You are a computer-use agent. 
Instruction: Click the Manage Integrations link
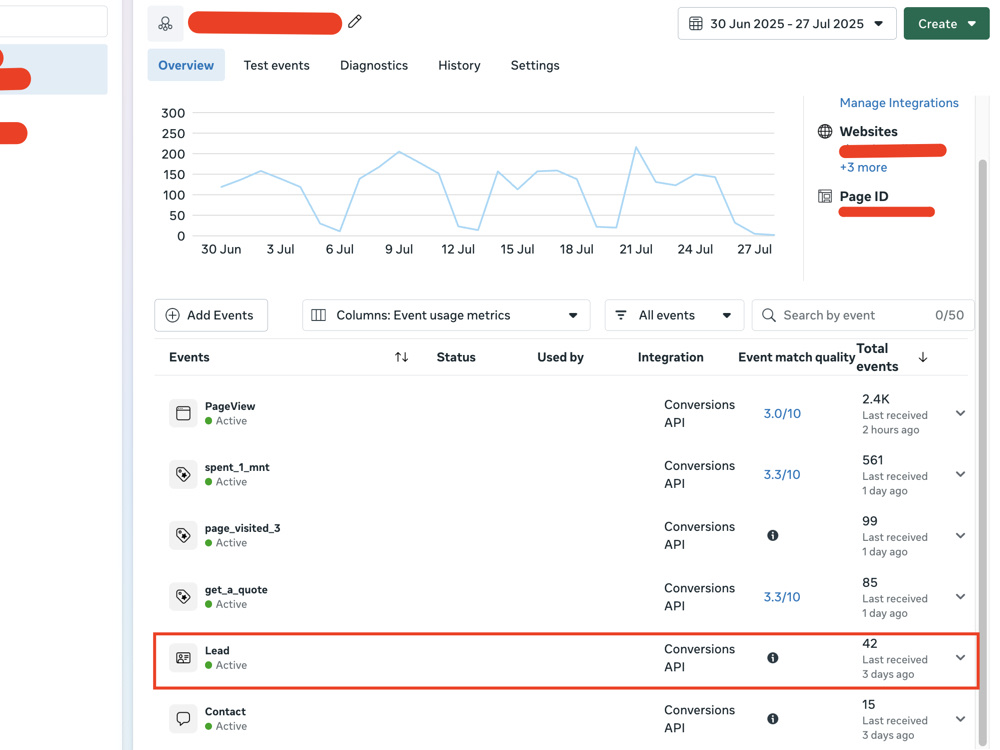[x=899, y=103]
